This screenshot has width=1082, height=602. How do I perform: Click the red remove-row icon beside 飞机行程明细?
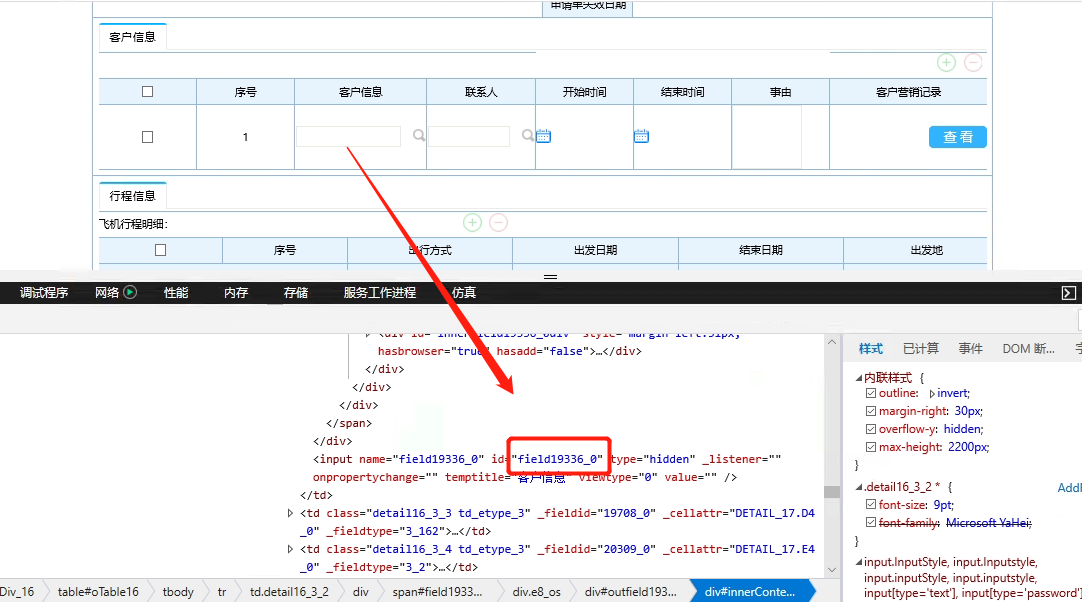coord(498,222)
